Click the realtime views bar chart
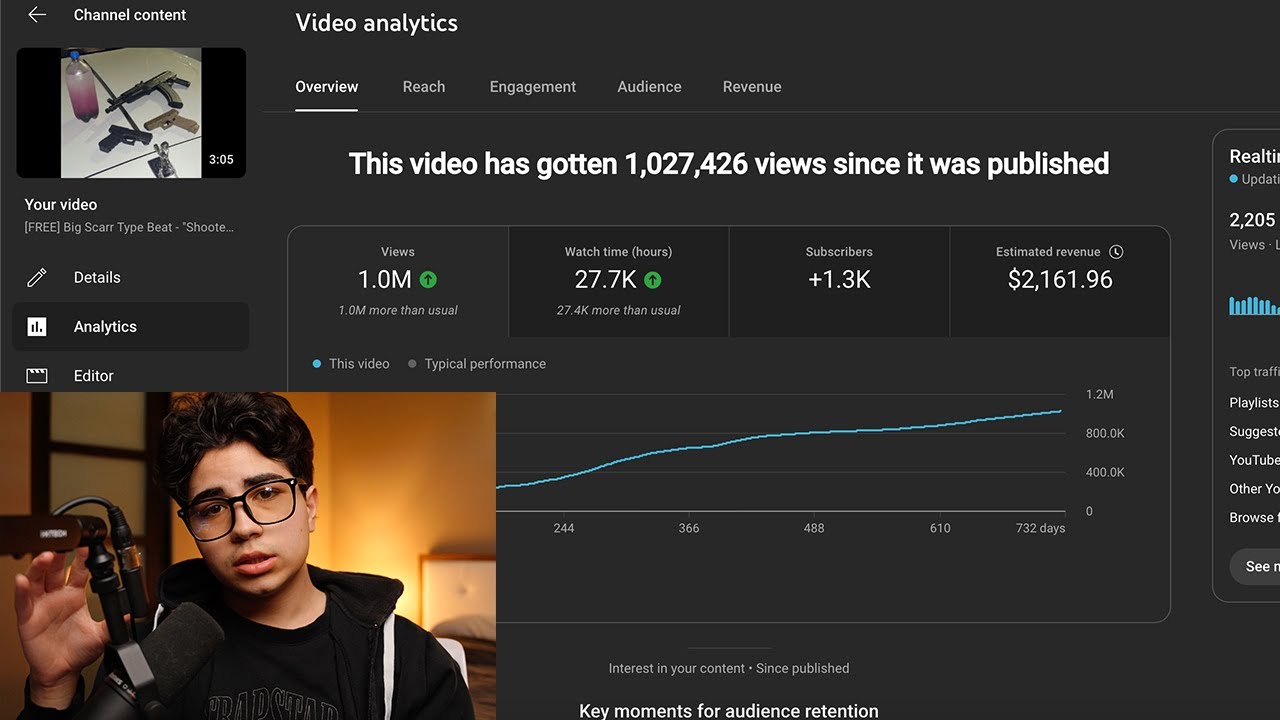 tap(1254, 305)
